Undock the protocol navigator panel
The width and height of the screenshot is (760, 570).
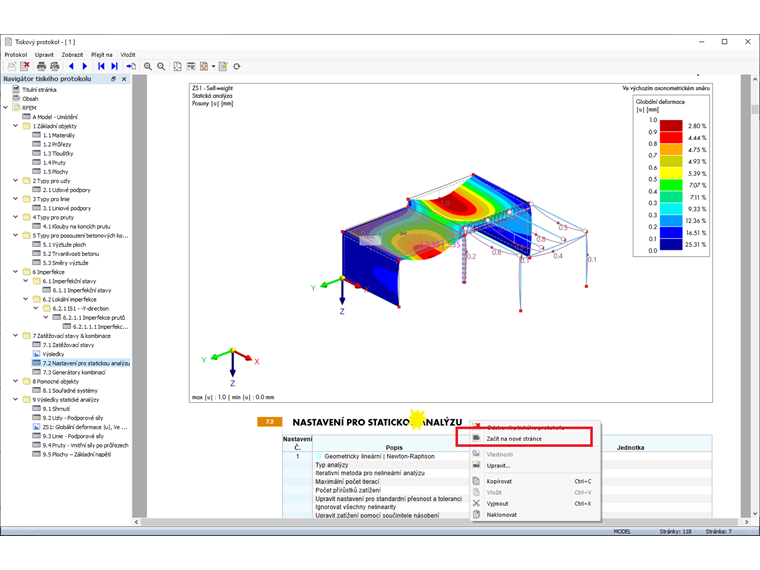pos(113,79)
